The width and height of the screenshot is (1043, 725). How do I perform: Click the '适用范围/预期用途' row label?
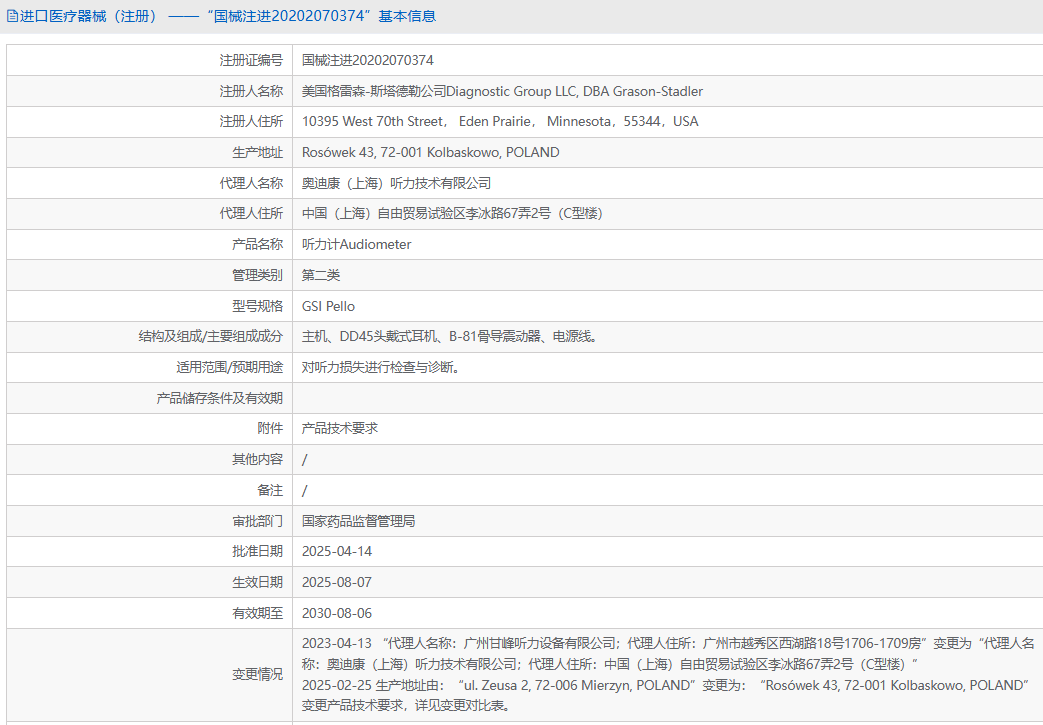tap(229, 367)
